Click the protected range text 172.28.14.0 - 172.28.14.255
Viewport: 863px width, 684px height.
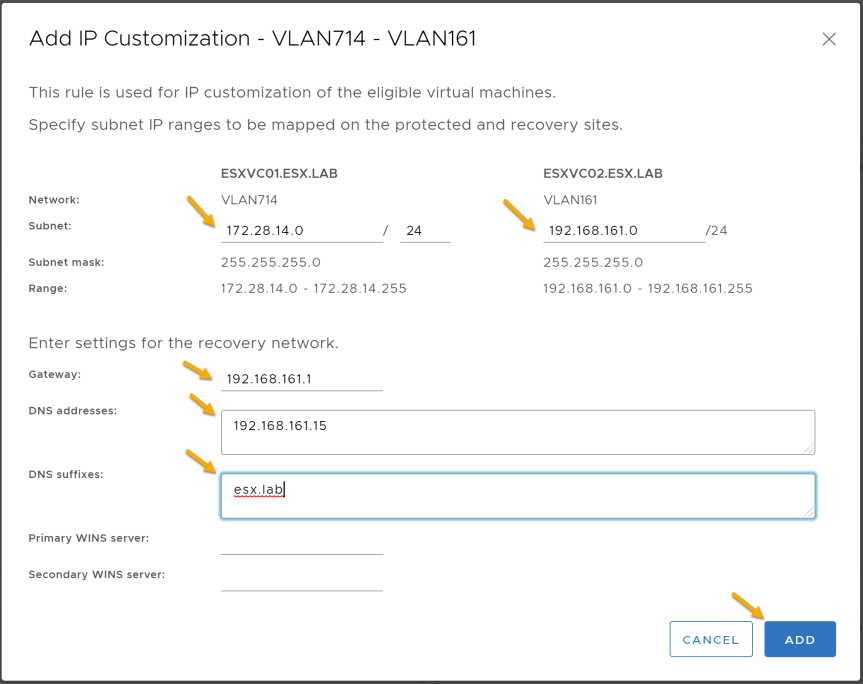[314, 288]
